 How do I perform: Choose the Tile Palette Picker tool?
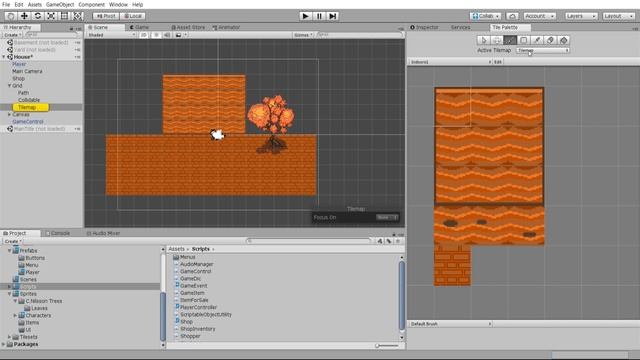[537, 40]
